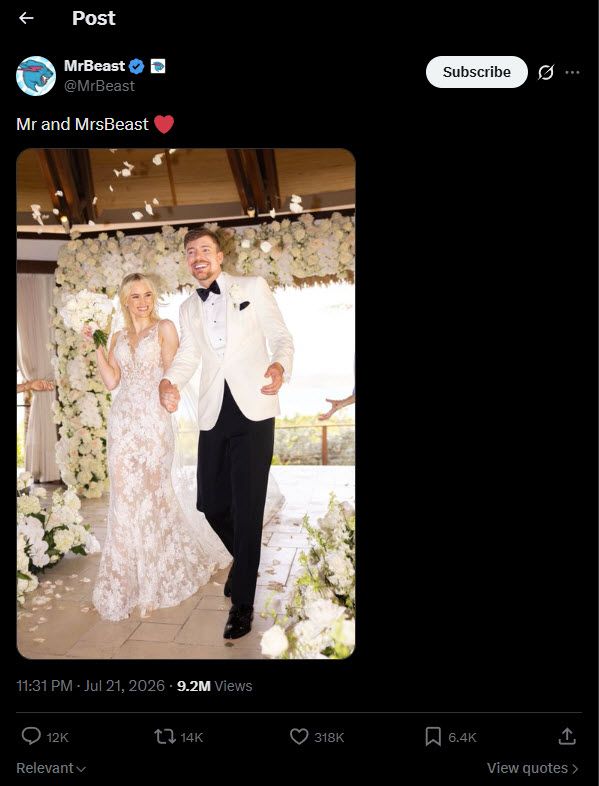Reply to the post via comment icon
Screen dimensions: 599x786
31,736
